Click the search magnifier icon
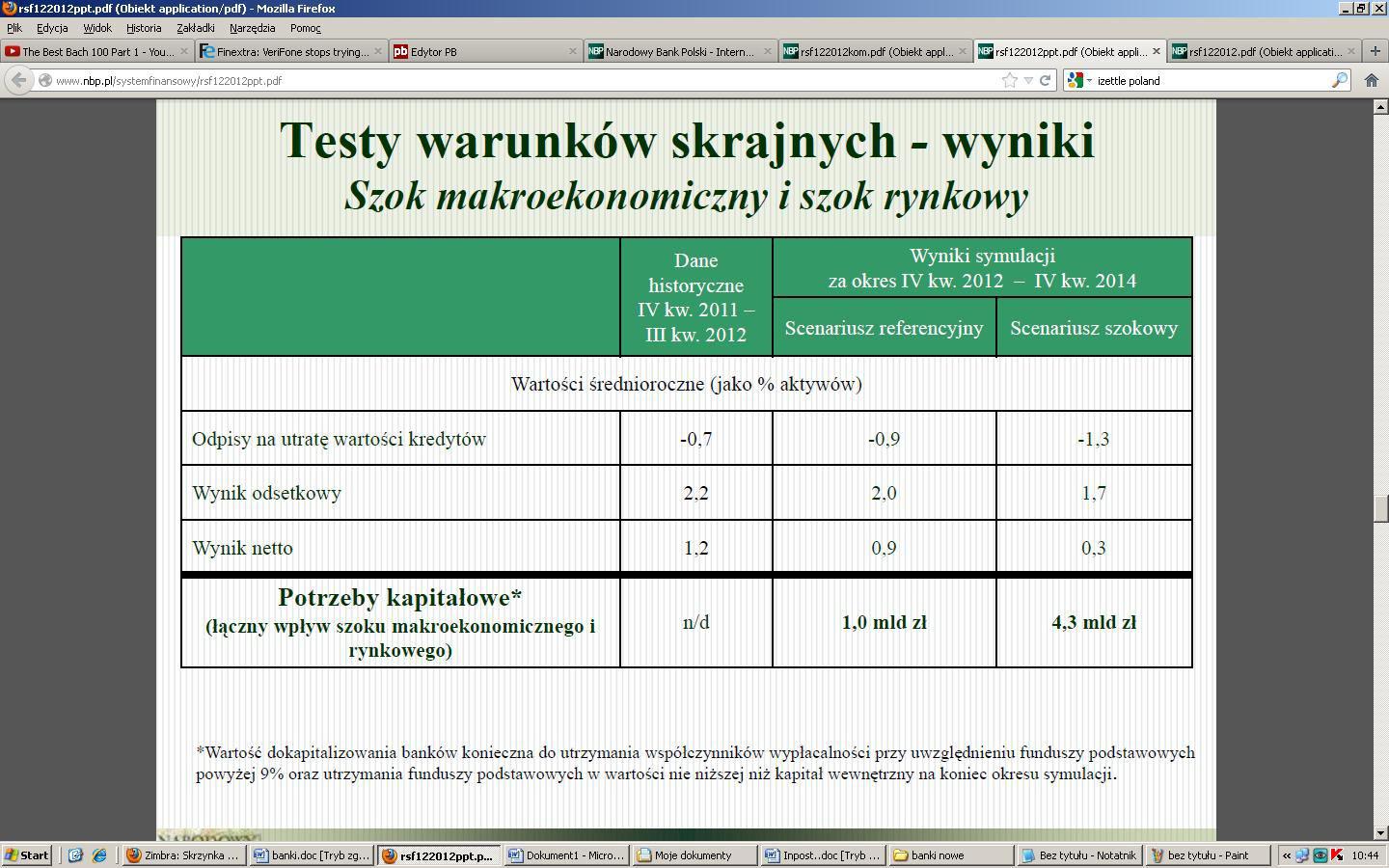The image size is (1389, 868). 1339,80
